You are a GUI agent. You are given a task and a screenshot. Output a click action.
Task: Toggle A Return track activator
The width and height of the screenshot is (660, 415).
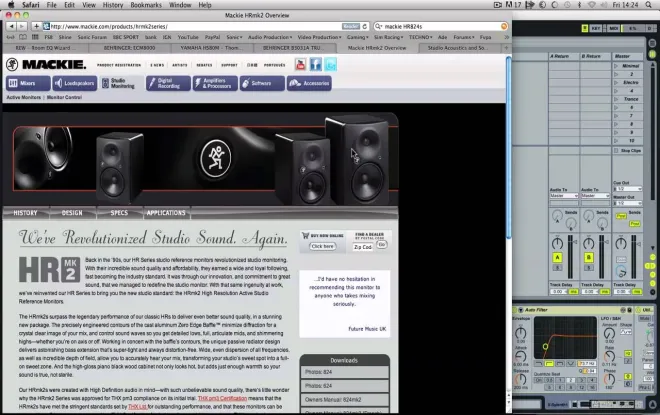[x=557, y=258]
